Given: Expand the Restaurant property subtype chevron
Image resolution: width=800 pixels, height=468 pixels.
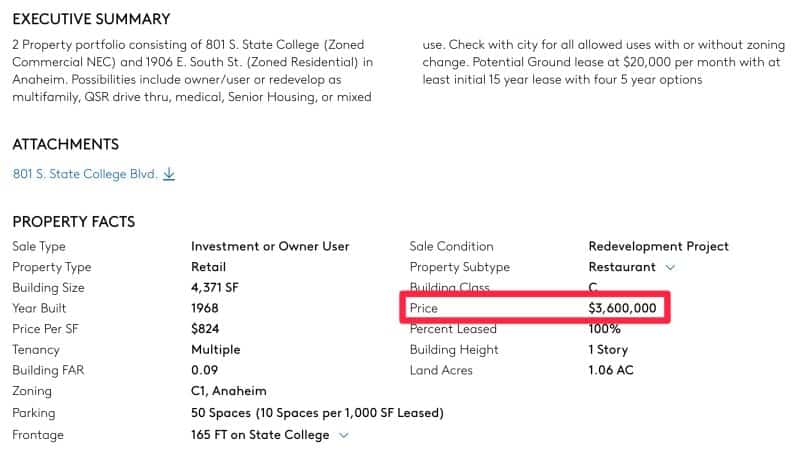Looking at the screenshot, I should [x=670, y=267].
